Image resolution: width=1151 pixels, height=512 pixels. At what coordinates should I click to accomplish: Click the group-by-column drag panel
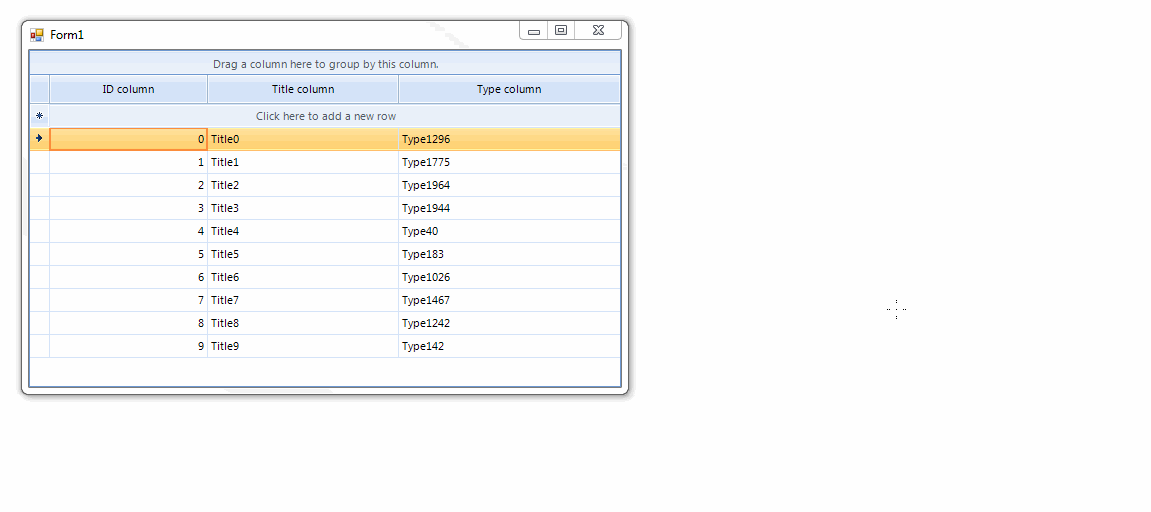point(326,64)
